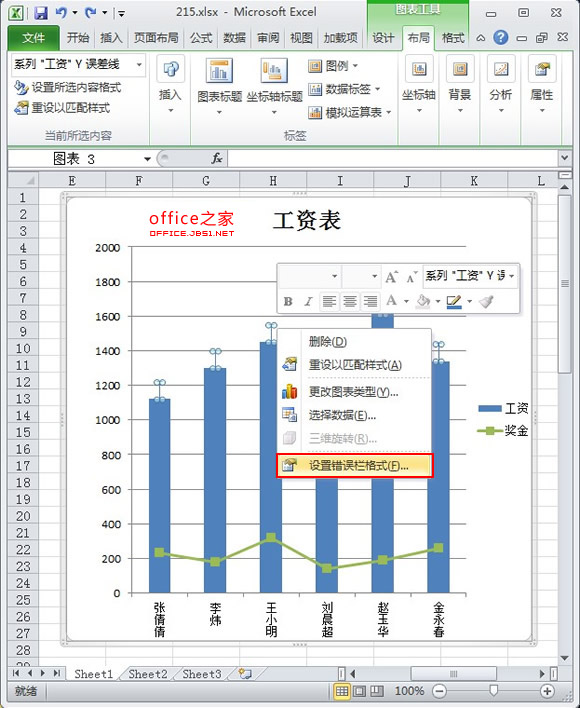580x708 pixels.
Task: Expand the 模拟运算表 data table dropdown
Action: [x=389, y=112]
